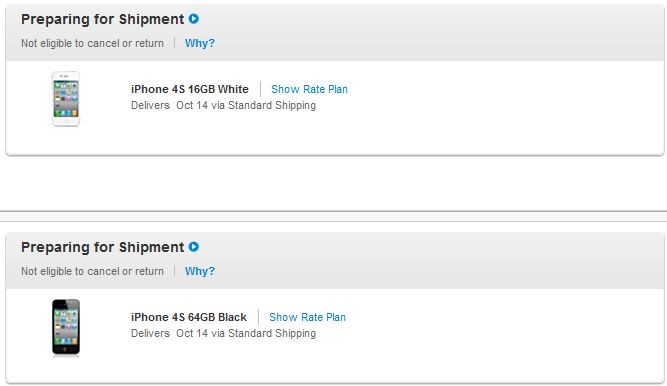Image resolution: width=667 pixels, height=386 pixels.
Task: Click blue arrow icon beside first Preparing for Shipment
Action: 194,19
